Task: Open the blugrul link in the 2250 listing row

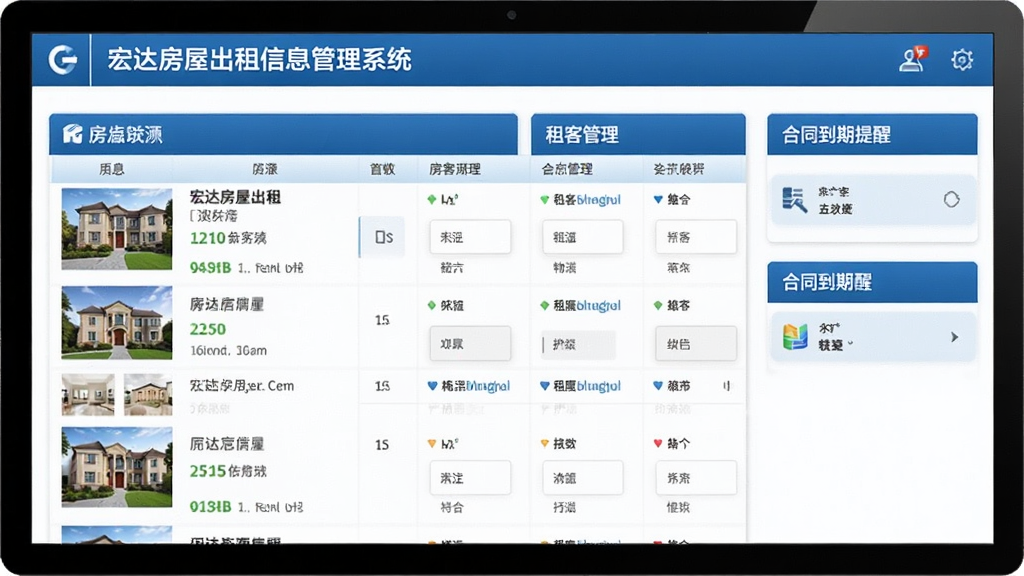Action: (x=598, y=305)
